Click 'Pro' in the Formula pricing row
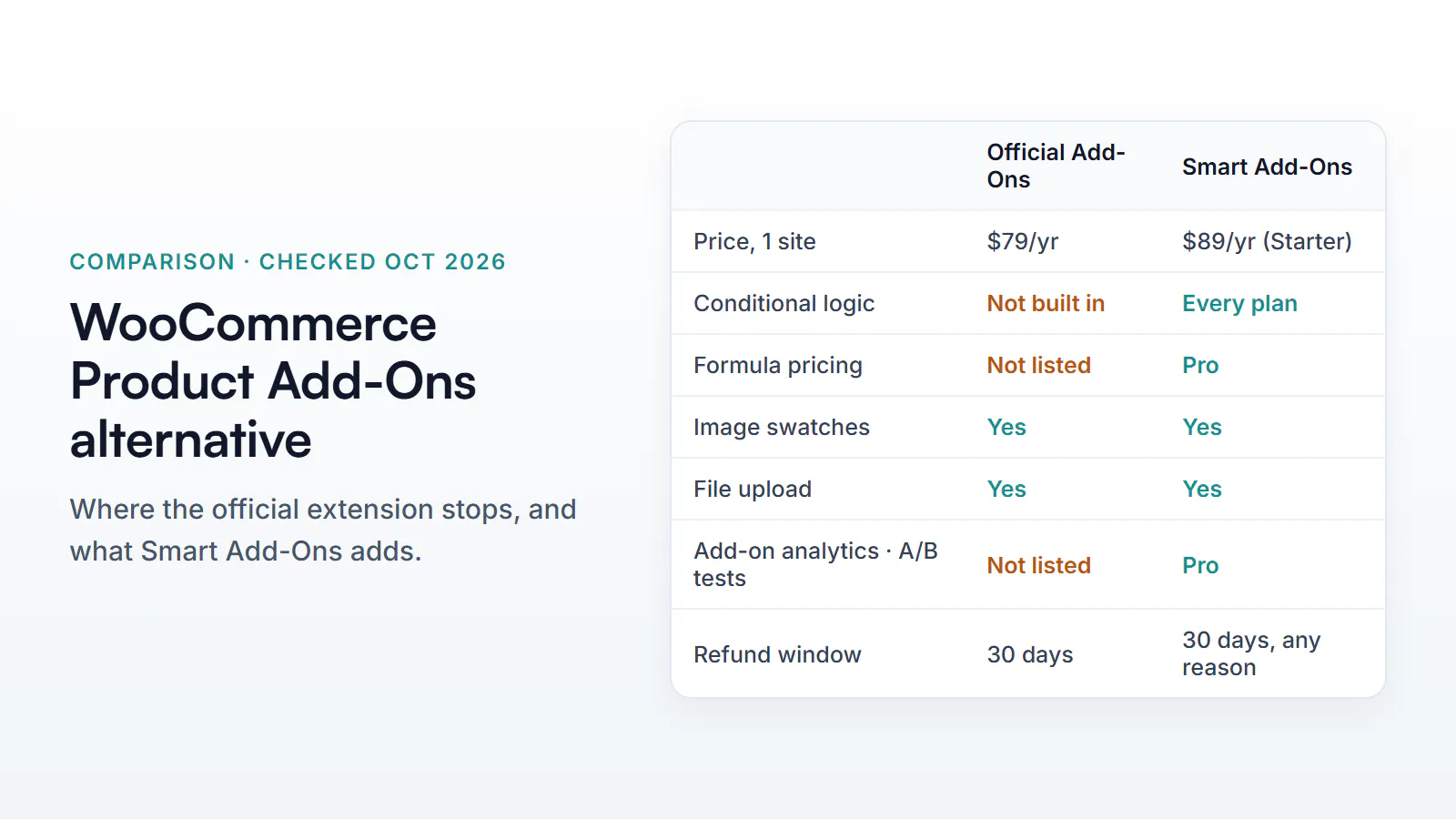The width and height of the screenshot is (1456, 819). (1200, 365)
